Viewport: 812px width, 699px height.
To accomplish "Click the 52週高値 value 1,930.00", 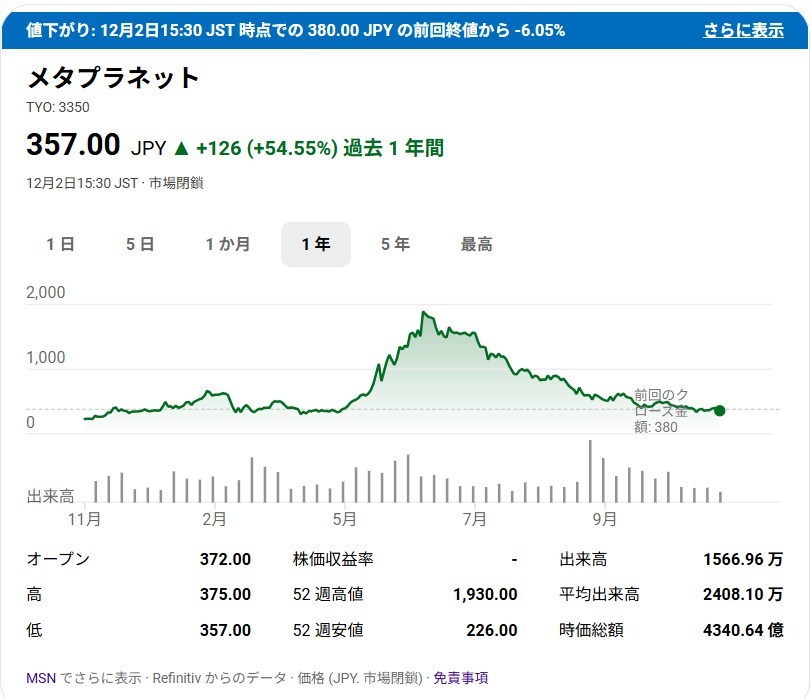I will tap(485, 594).
